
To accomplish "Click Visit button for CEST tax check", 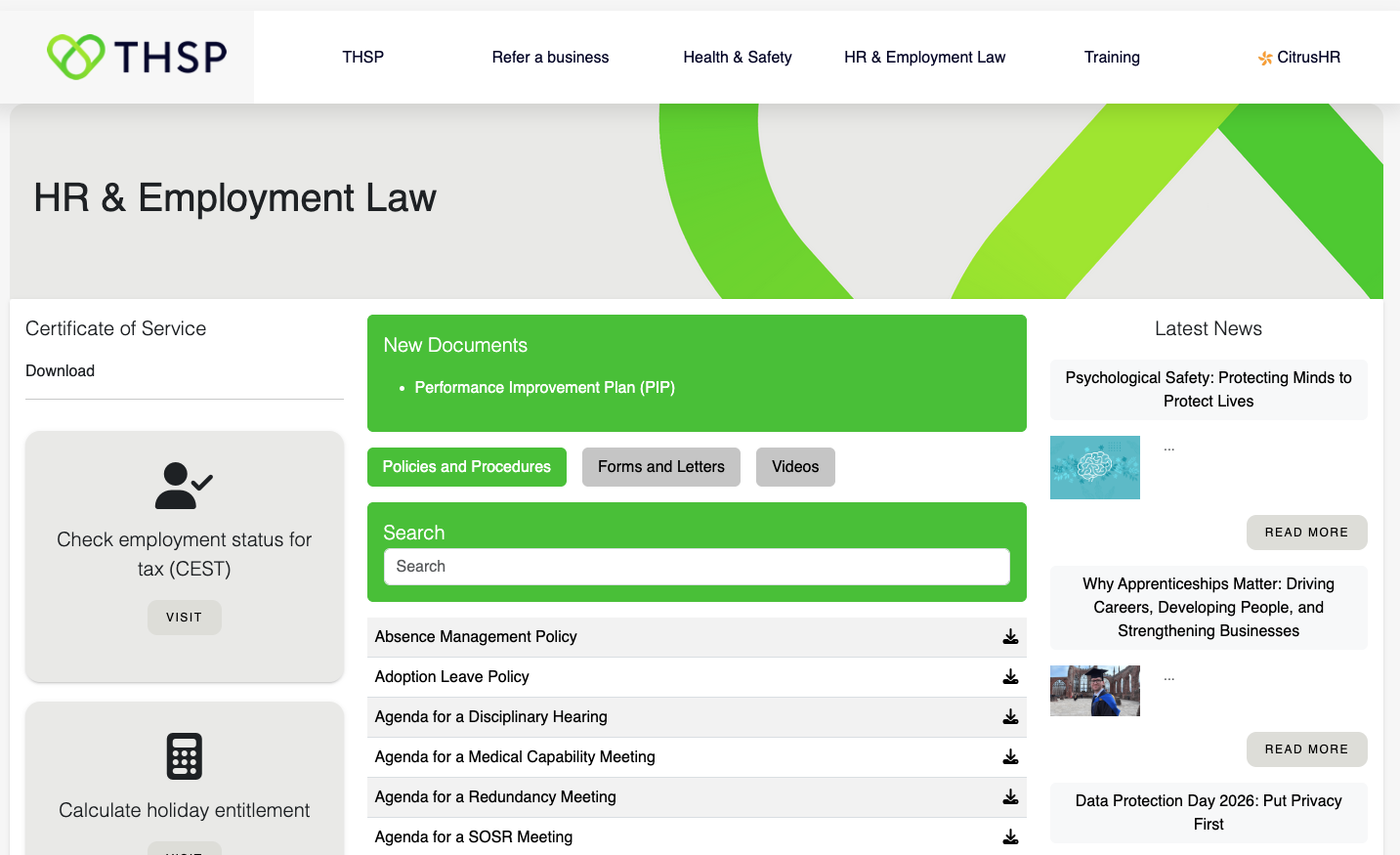I will (184, 618).
